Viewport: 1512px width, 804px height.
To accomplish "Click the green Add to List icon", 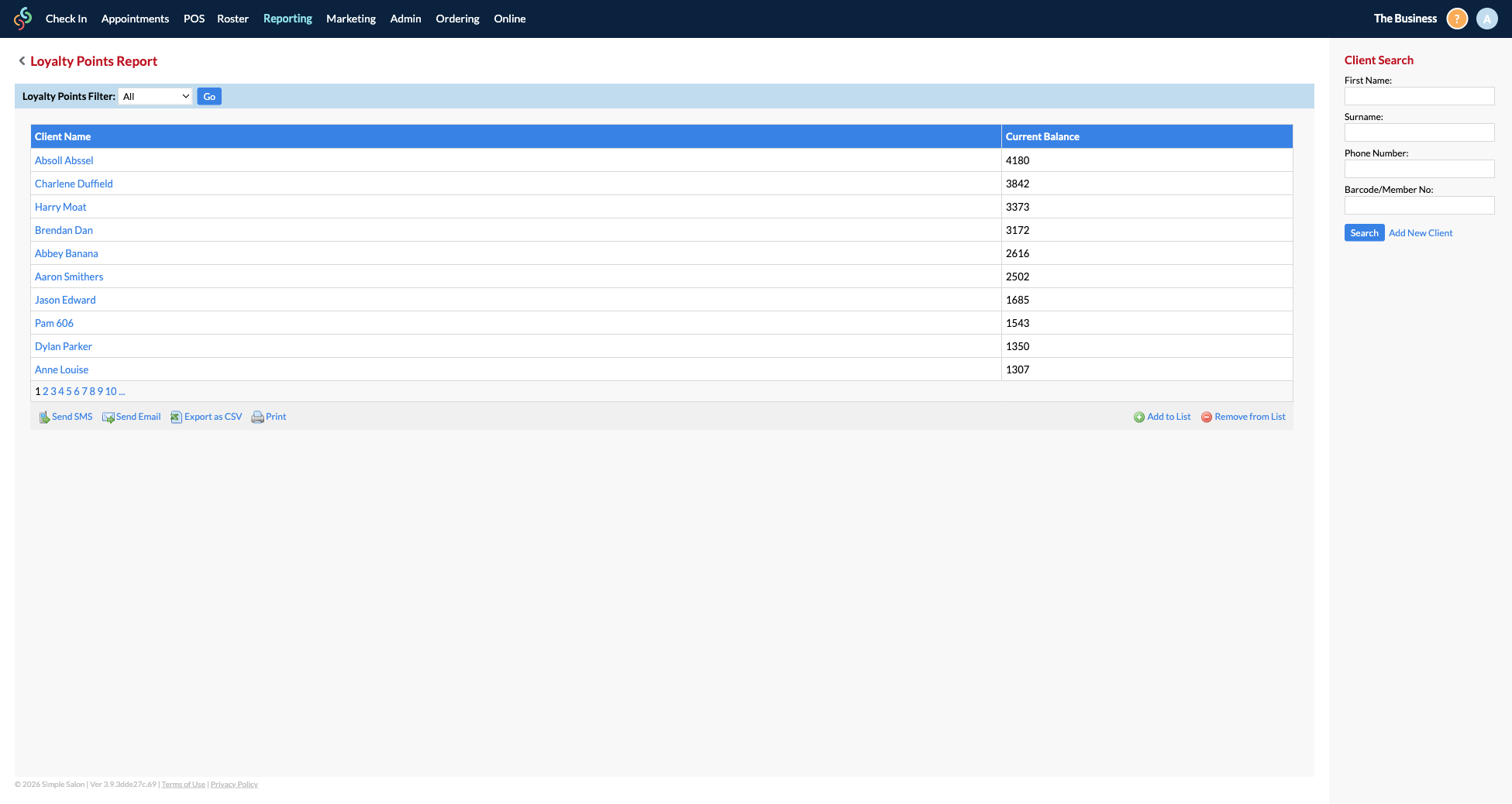I will 1138,417.
